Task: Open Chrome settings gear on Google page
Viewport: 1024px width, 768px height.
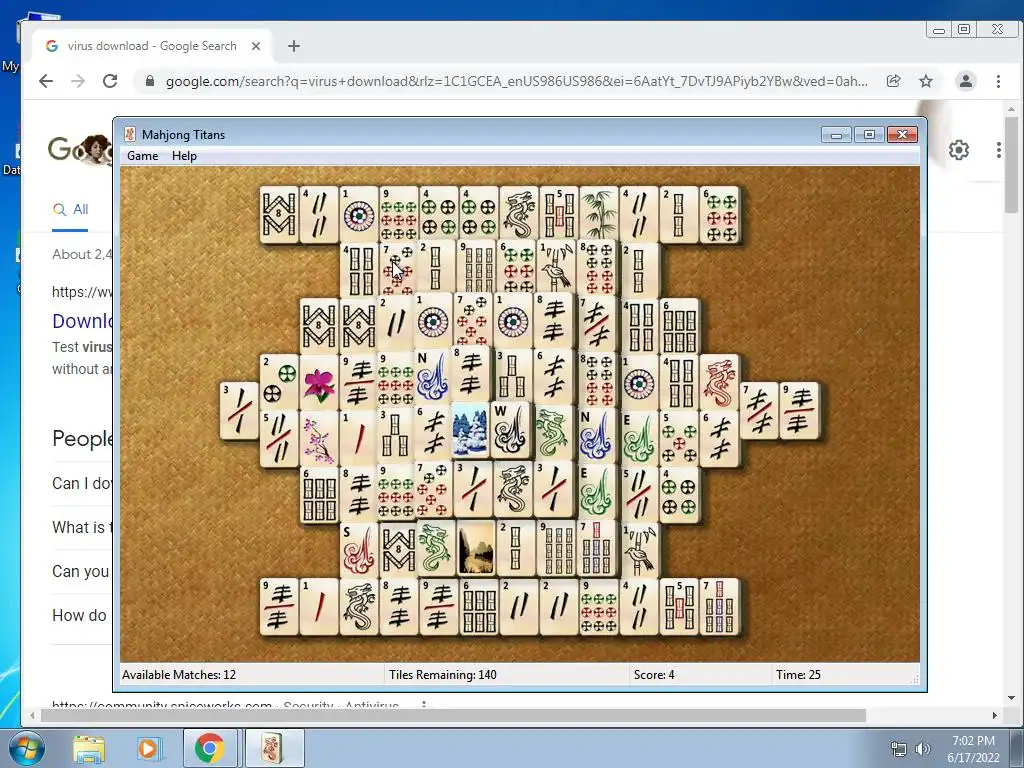Action: pos(959,150)
